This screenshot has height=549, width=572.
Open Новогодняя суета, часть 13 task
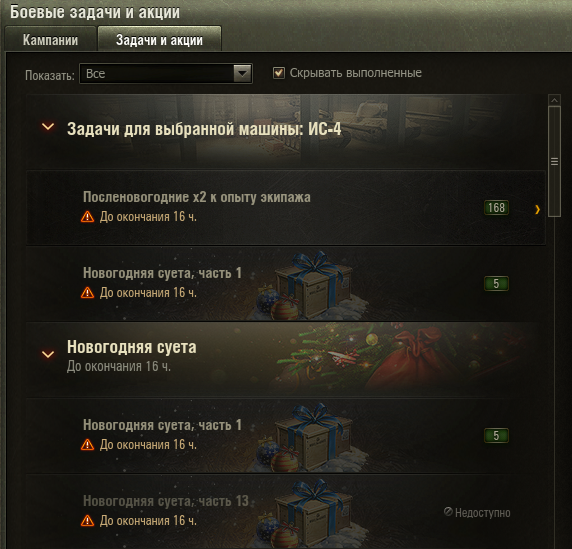click(x=286, y=511)
